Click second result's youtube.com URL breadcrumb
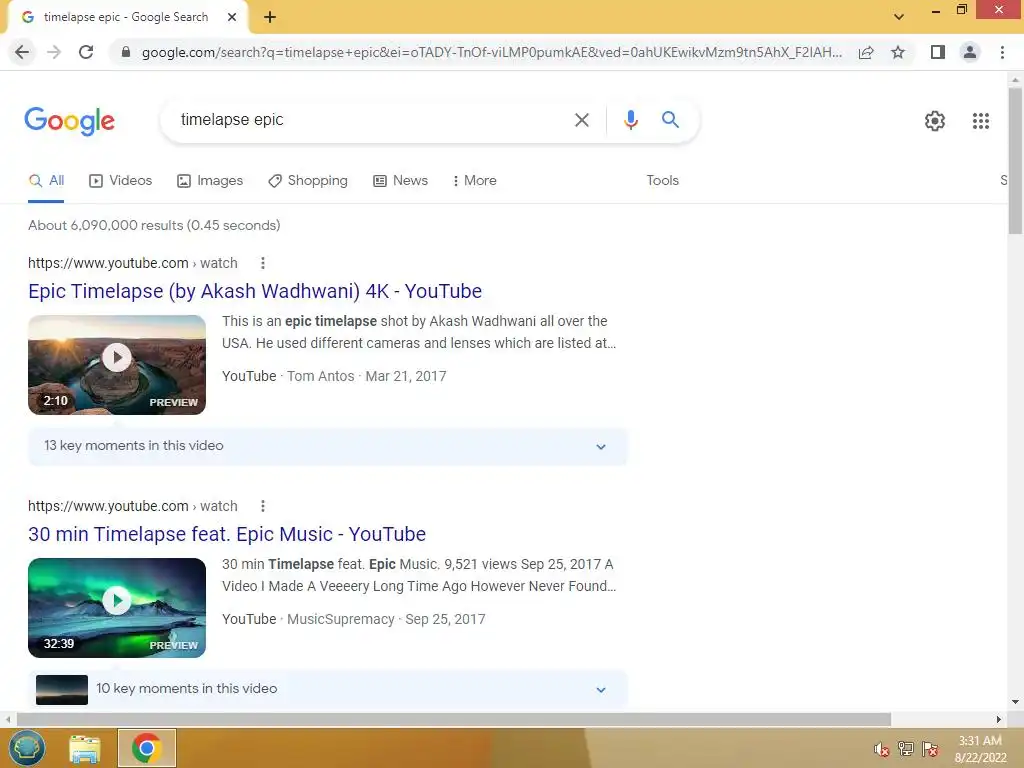1024x768 pixels. pos(133,506)
